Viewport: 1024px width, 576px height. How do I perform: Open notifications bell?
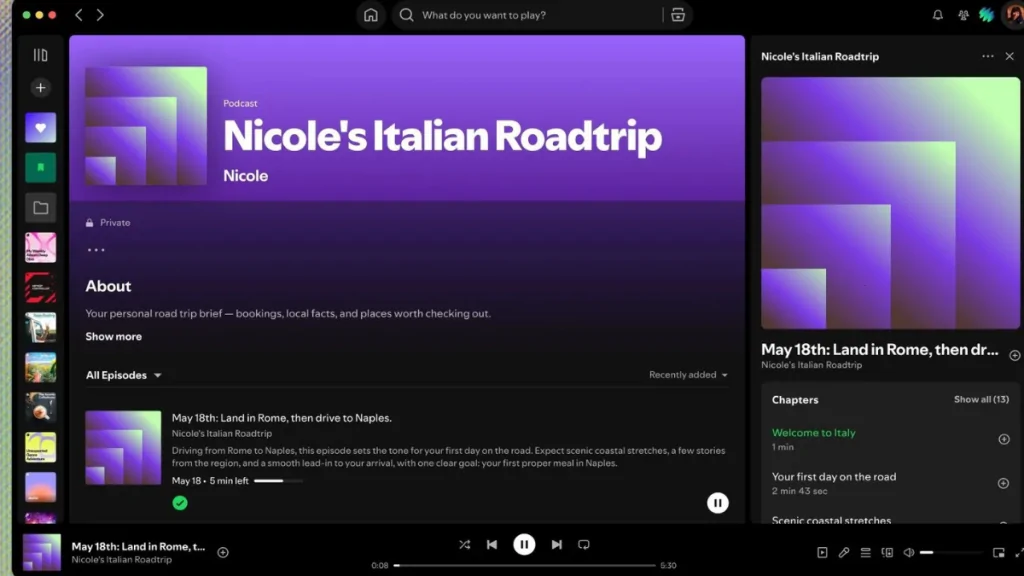pos(937,15)
